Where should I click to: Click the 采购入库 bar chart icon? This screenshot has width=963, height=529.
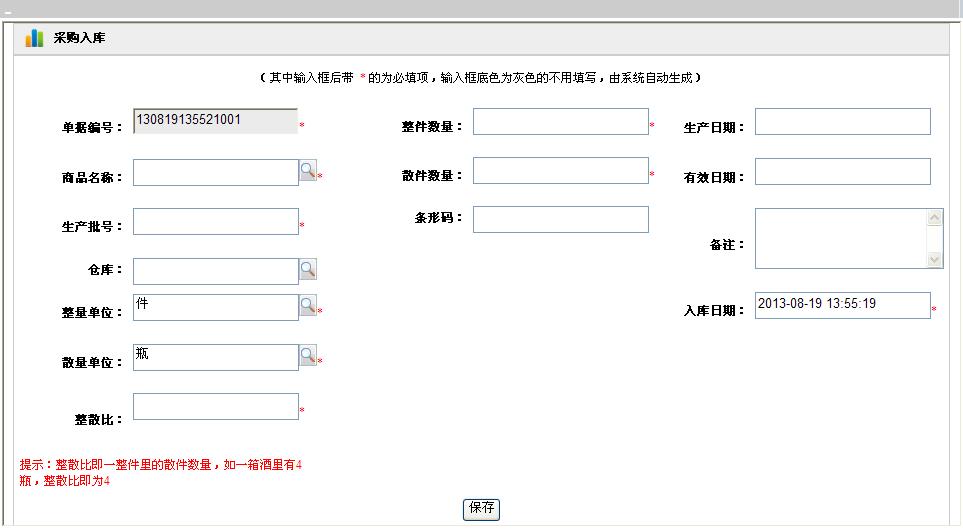coord(35,38)
